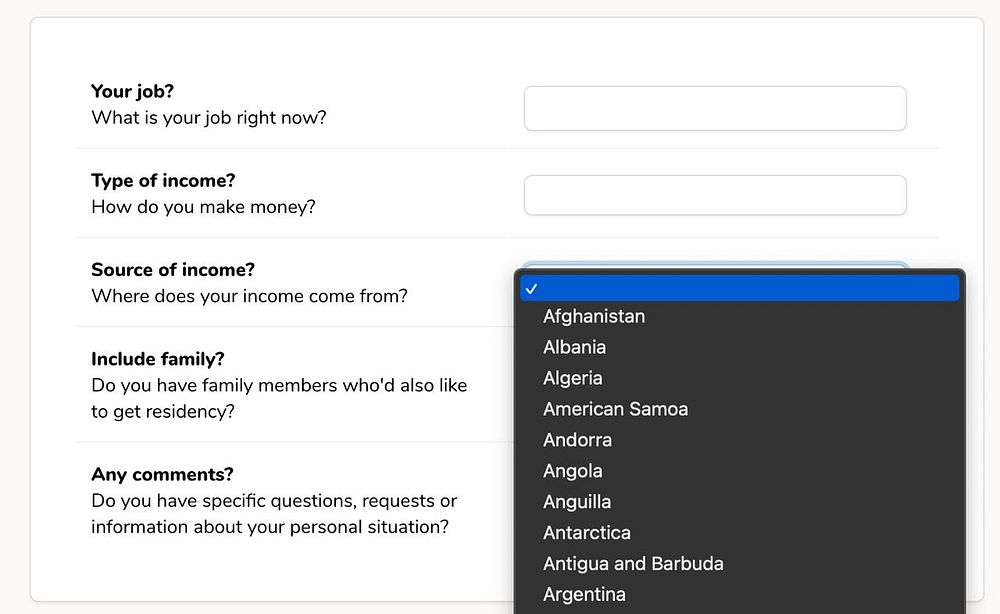Choose Anguilla in the country list
Screen dimensions: 1000x614
tap(577, 502)
